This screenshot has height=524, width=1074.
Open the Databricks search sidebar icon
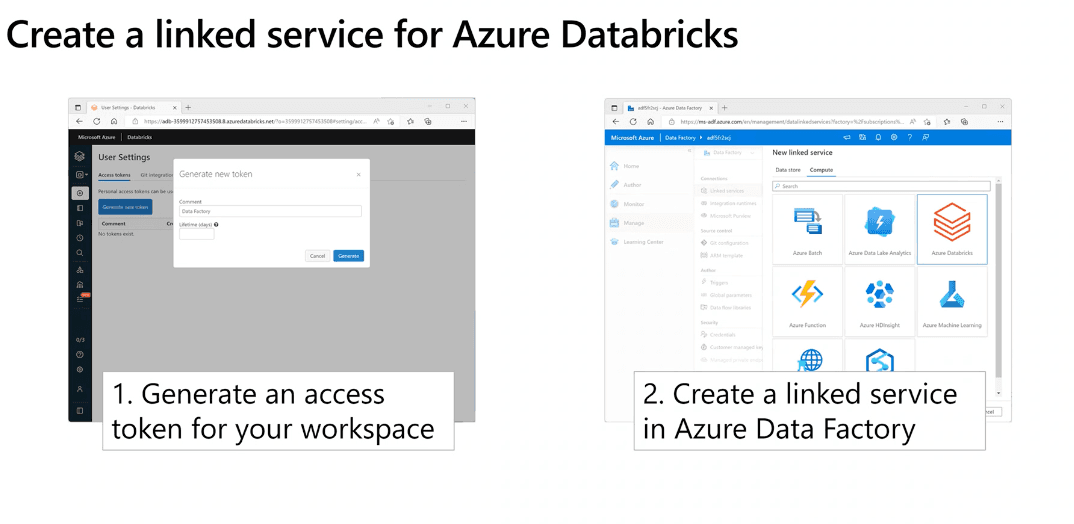tap(80, 253)
